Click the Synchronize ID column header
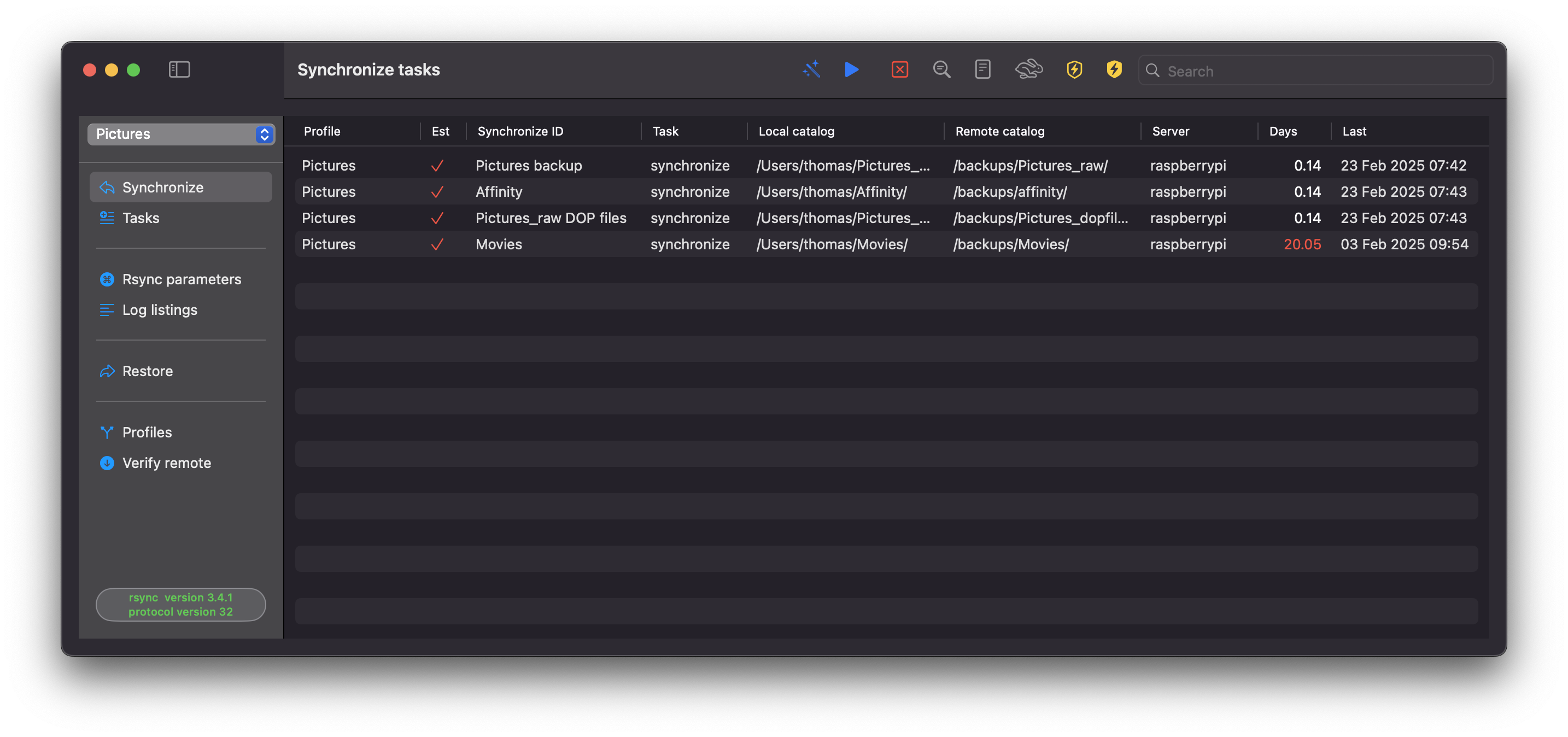Screen dimensions: 1568x737 coord(520,131)
